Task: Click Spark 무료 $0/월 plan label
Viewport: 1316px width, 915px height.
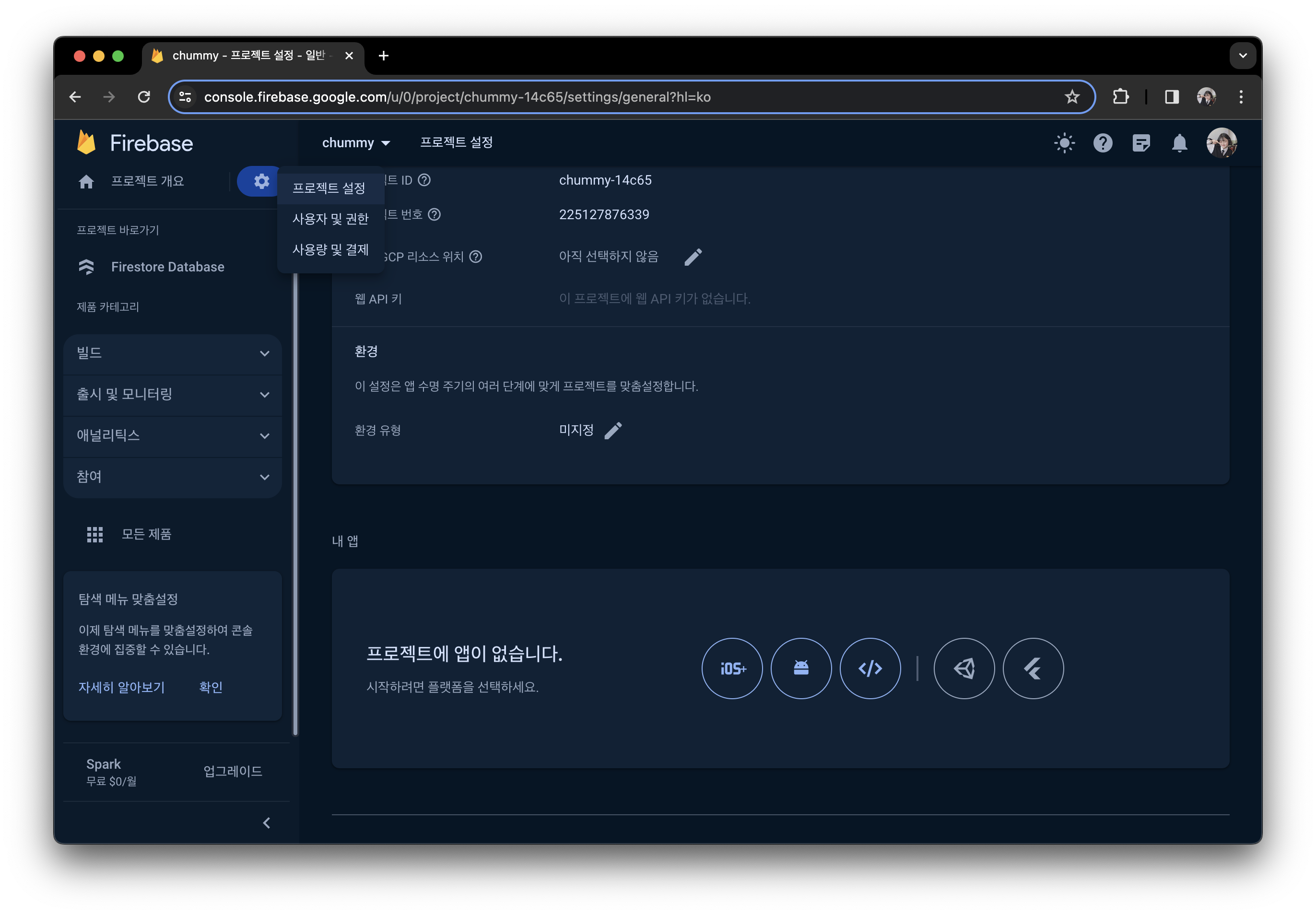Action: pyautogui.click(x=112, y=772)
